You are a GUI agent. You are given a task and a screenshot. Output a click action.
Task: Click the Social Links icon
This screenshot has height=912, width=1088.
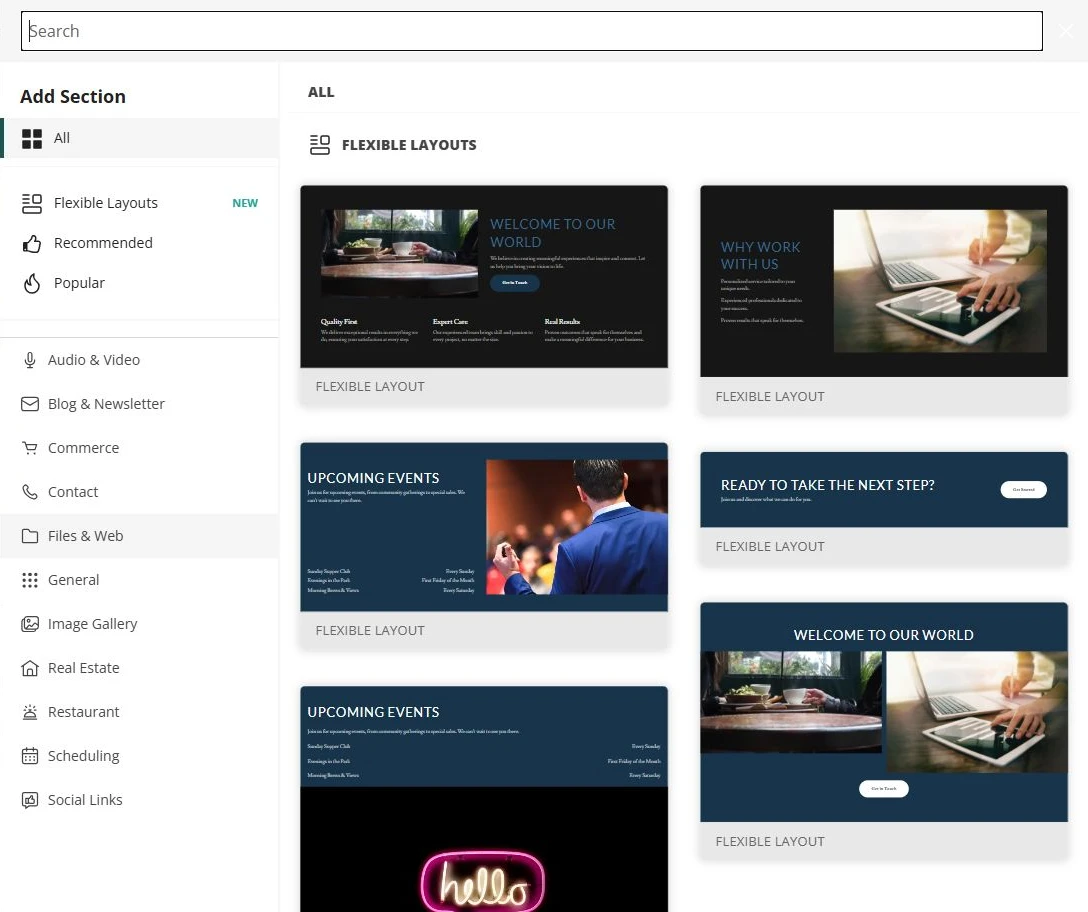(x=30, y=800)
